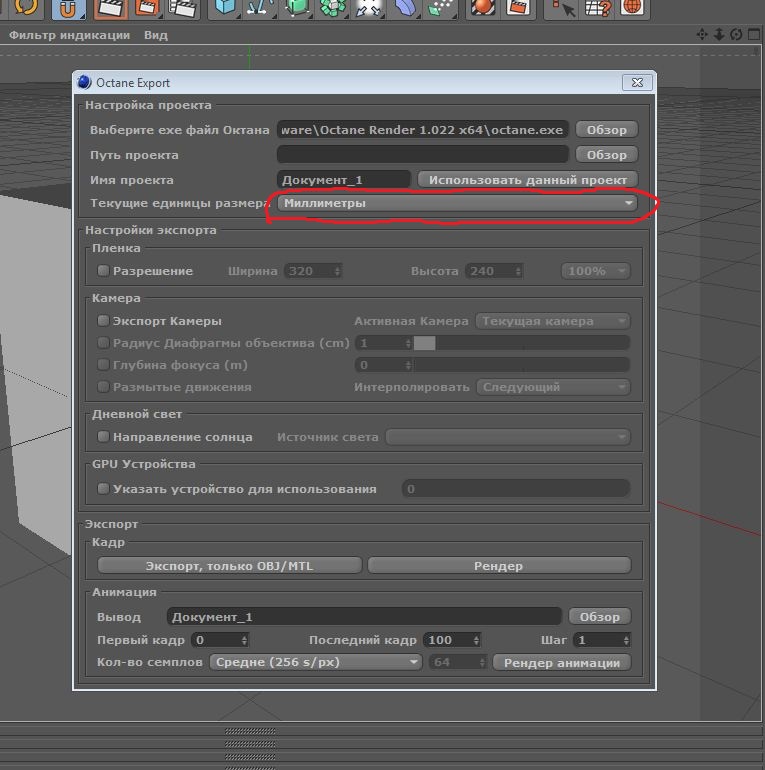765x770 pixels.
Task: Toggle the magnet Snap tool
Action: pos(68,8)
